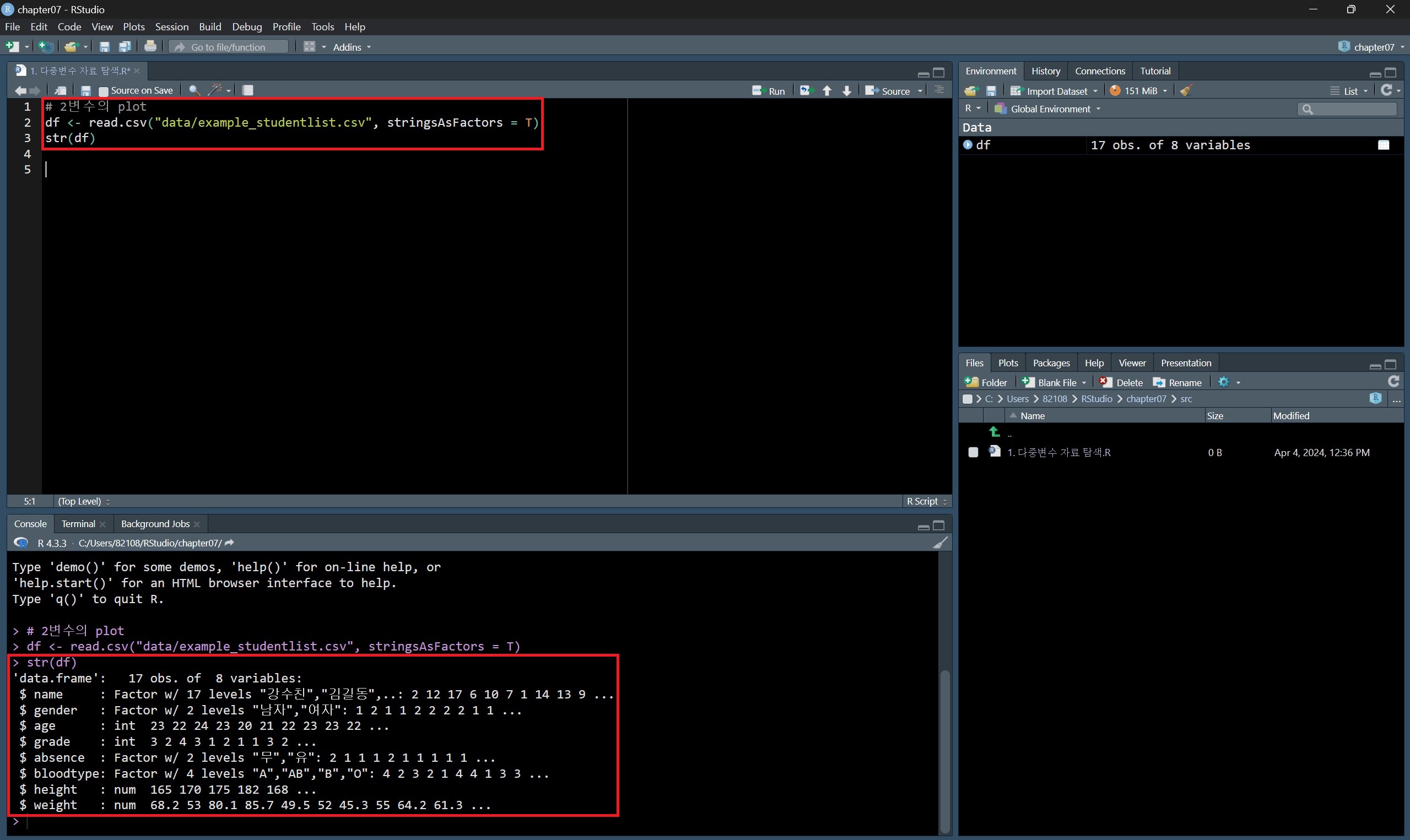Click the compile report notebook icon
1410x840 pixels.
coord(247,90)
